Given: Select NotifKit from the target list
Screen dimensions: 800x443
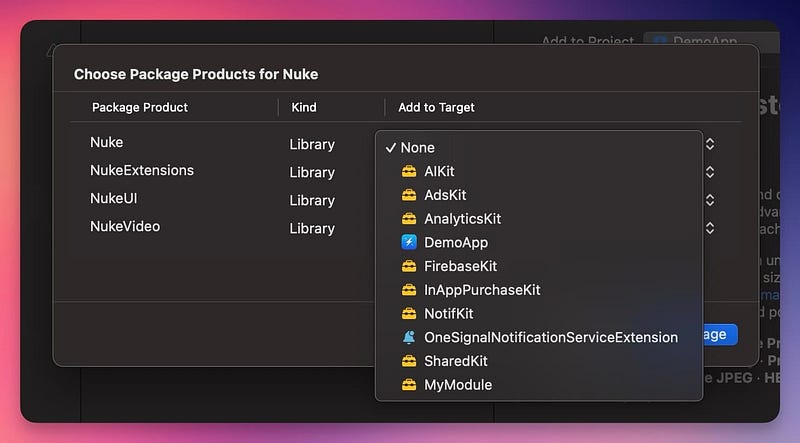Looking at the screenshot, I should pyautogui.click(x=539, y=313).
